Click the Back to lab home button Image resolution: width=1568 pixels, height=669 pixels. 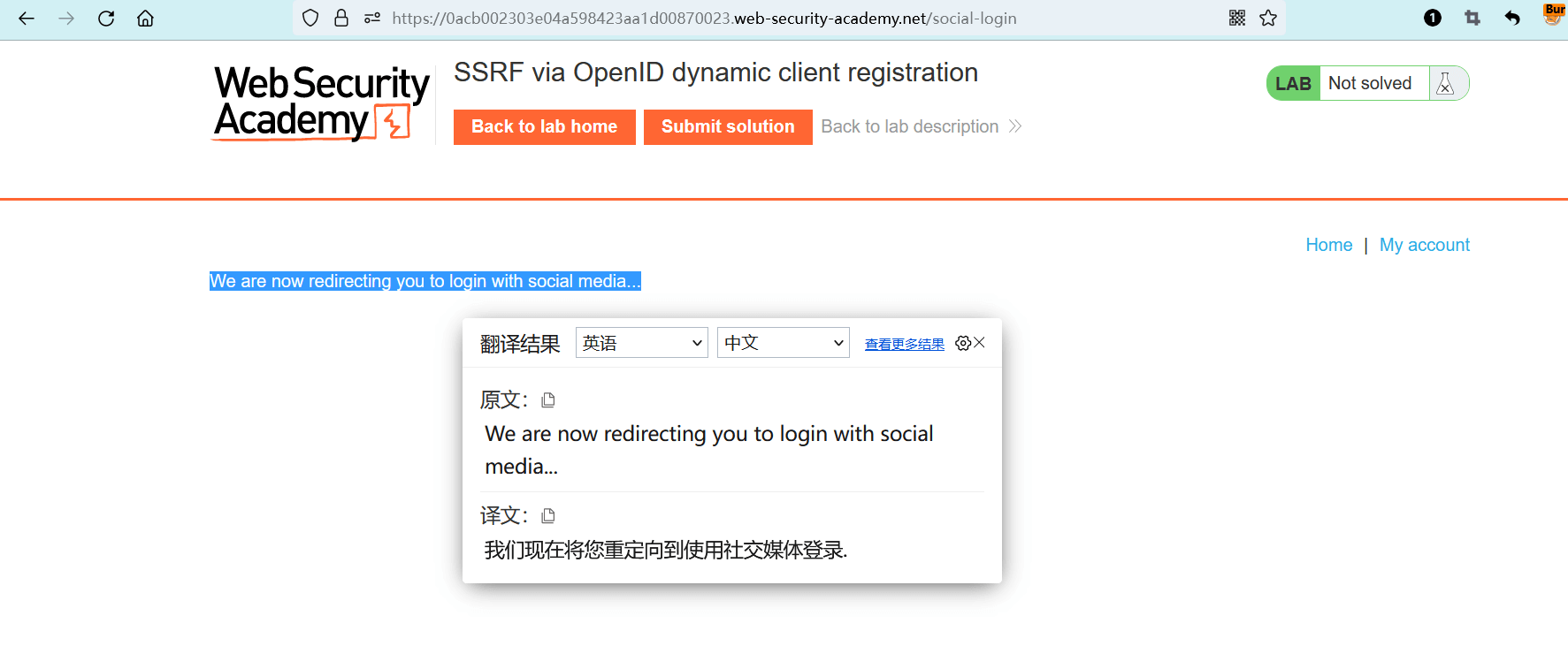pyautogui.click(x=544, y=126)
